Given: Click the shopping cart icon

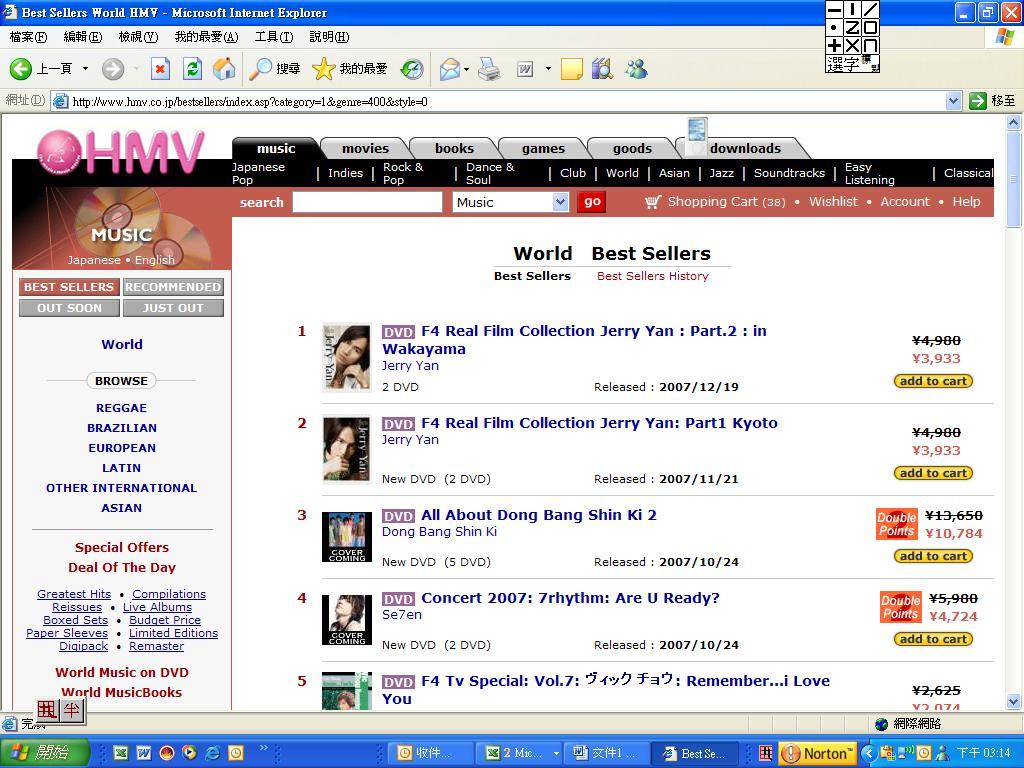Looking at the screenshot, I should [653, 202].
